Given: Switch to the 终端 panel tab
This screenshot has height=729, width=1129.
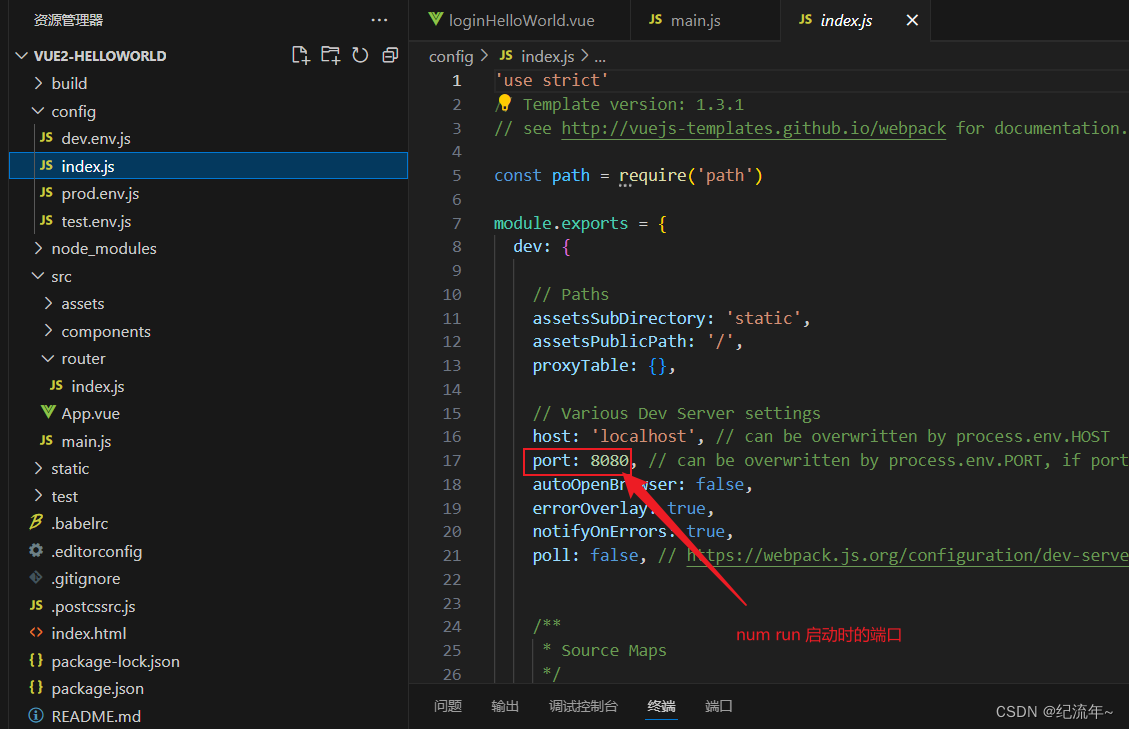Looking at the screenshot, I should click(661, 705).
